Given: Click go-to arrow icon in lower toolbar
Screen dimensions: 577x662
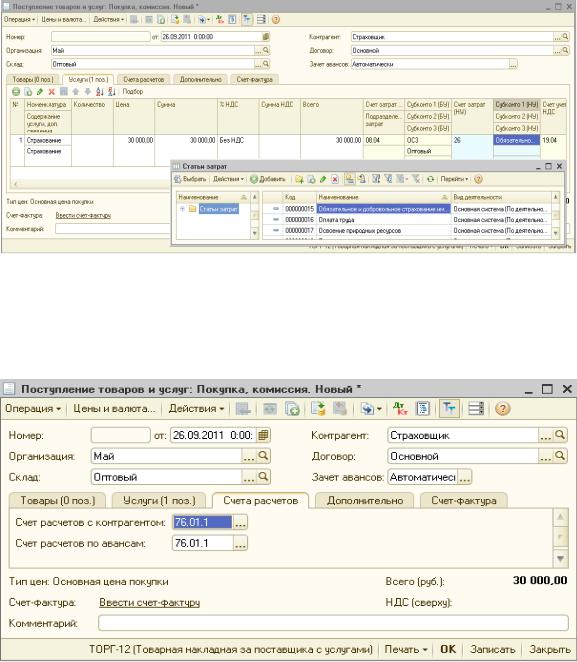Looking at the screenshot, I should pyautogui.click(x=371, y=409).
